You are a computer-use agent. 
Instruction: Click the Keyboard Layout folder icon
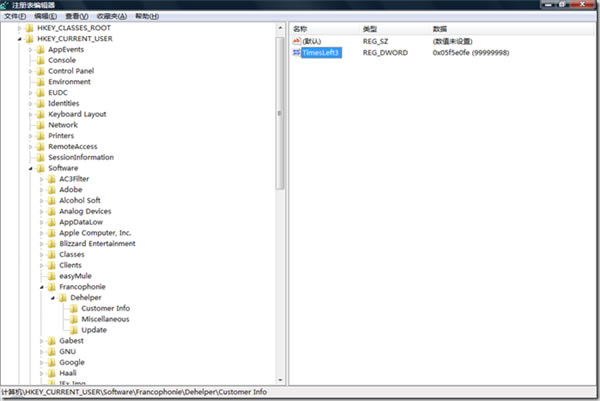41,114
